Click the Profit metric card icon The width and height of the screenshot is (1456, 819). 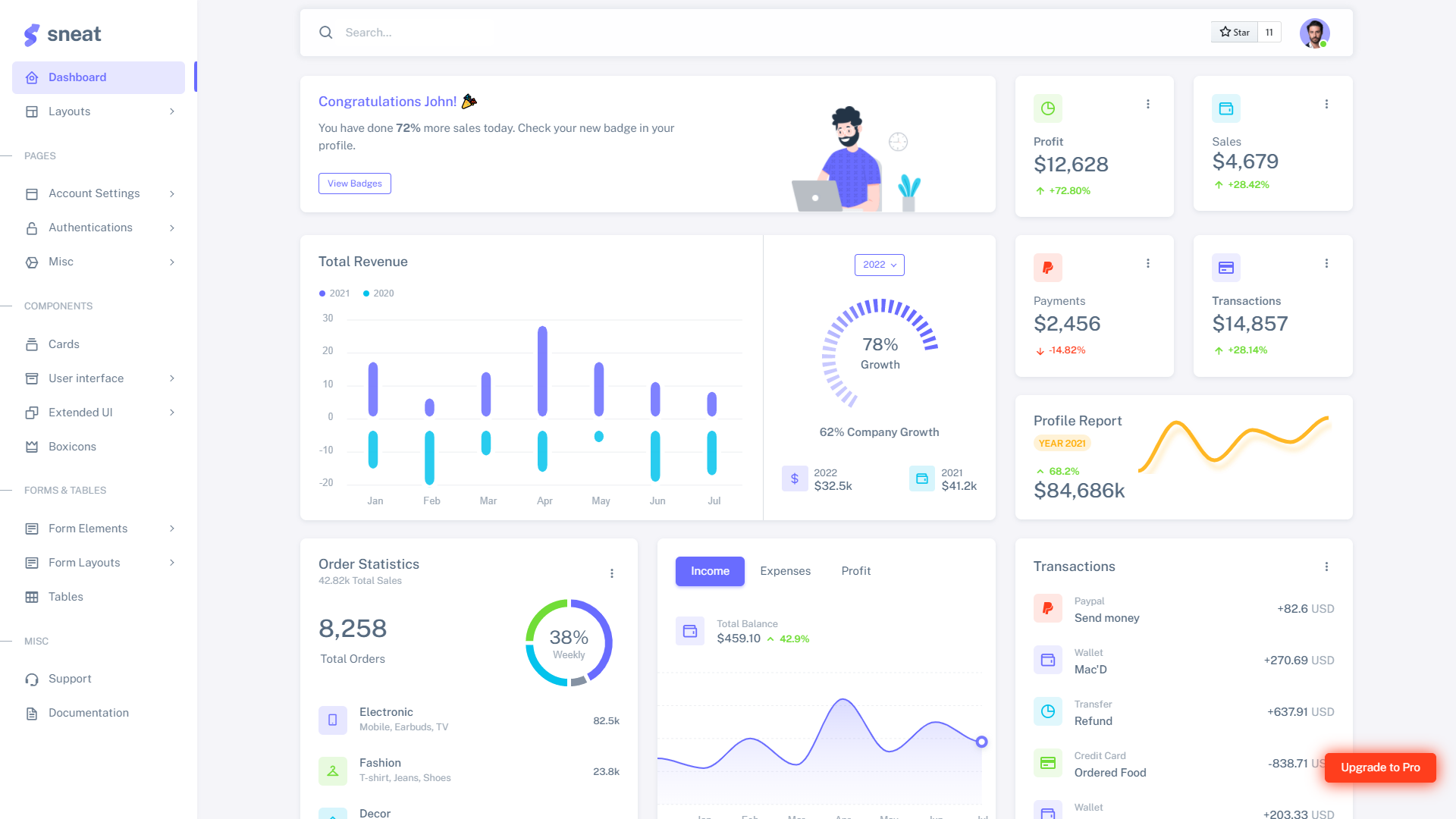click(1048, 108)
